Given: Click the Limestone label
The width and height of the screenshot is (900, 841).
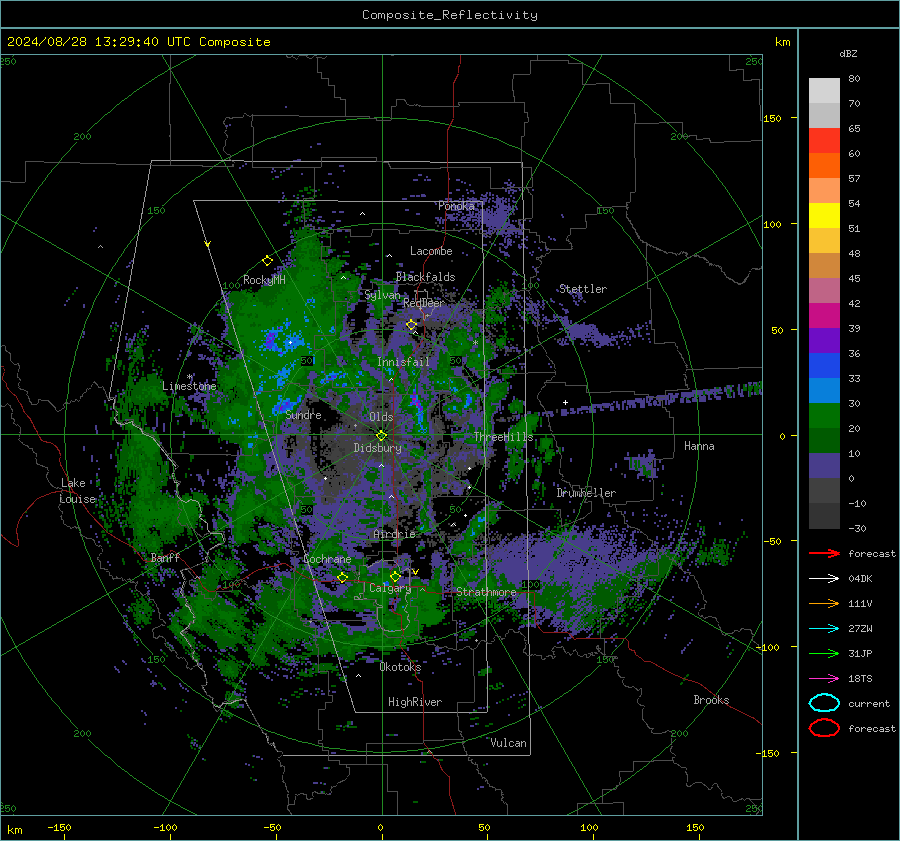Looking at the screenshot, I should [189, 386].
